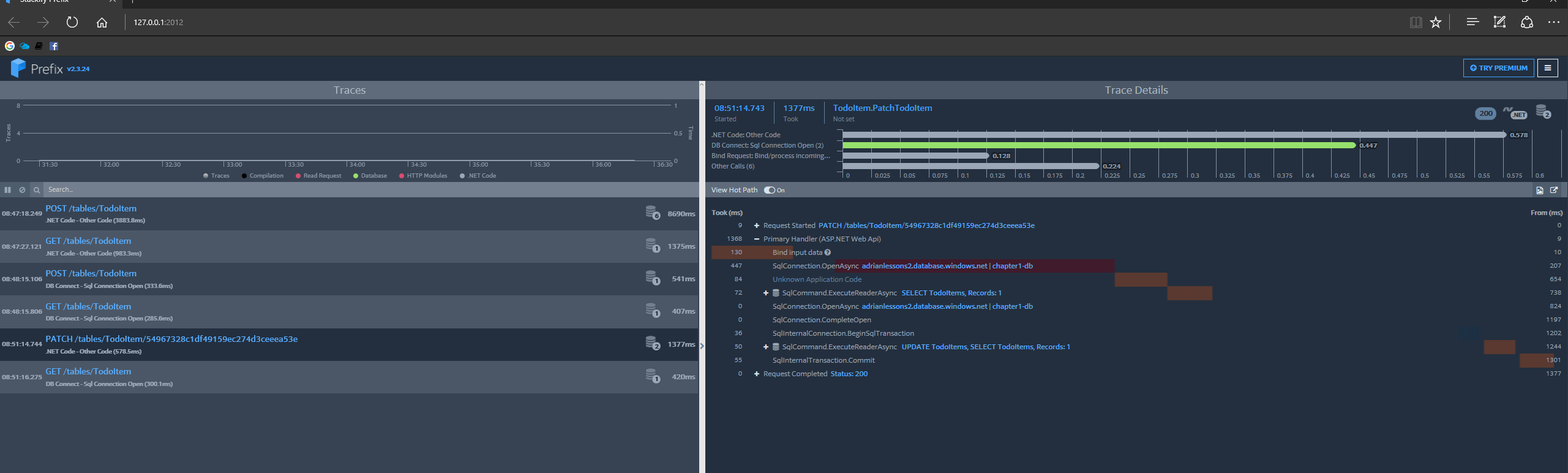
Task: Toggle HTTP Modules series in legend
Action: click(x=423, y=176)
